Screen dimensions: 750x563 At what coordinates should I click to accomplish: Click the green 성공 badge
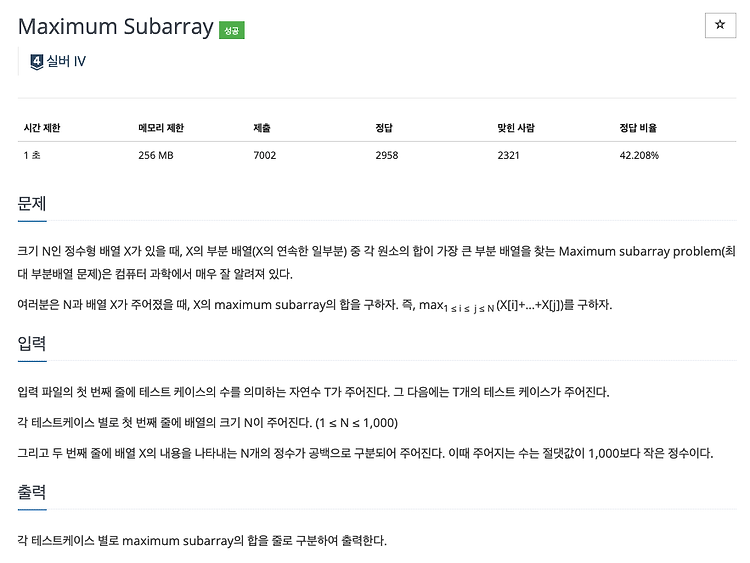[x=232, y=30]
